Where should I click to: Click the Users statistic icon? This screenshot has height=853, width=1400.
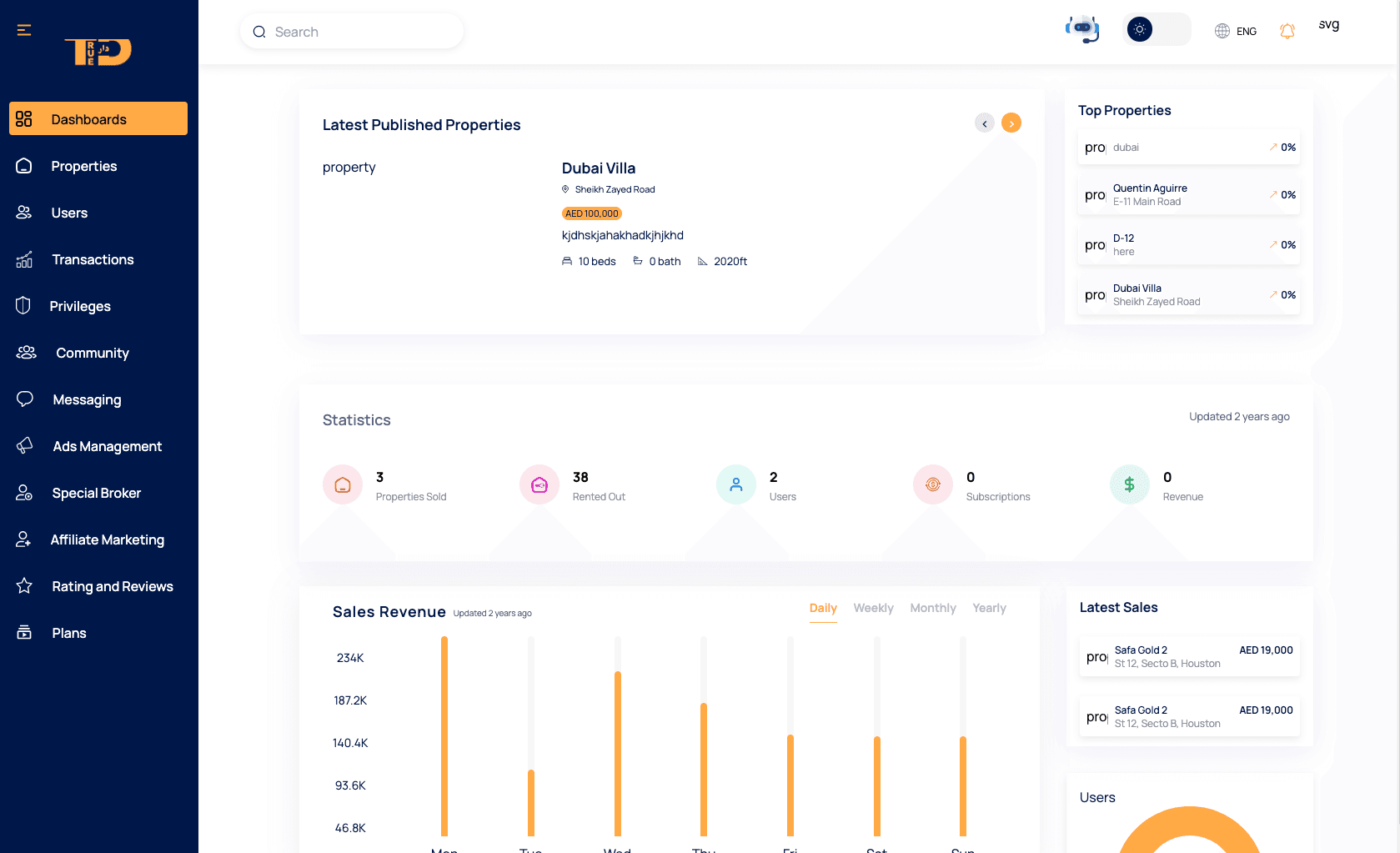coord(736,484)
